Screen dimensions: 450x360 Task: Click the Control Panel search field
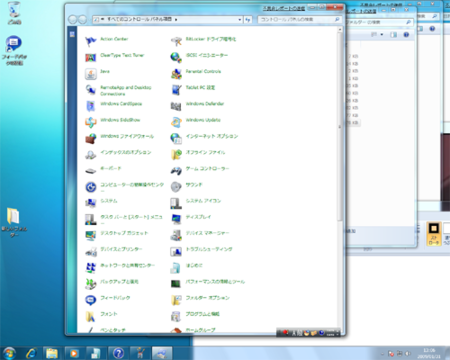pos(299,20)
